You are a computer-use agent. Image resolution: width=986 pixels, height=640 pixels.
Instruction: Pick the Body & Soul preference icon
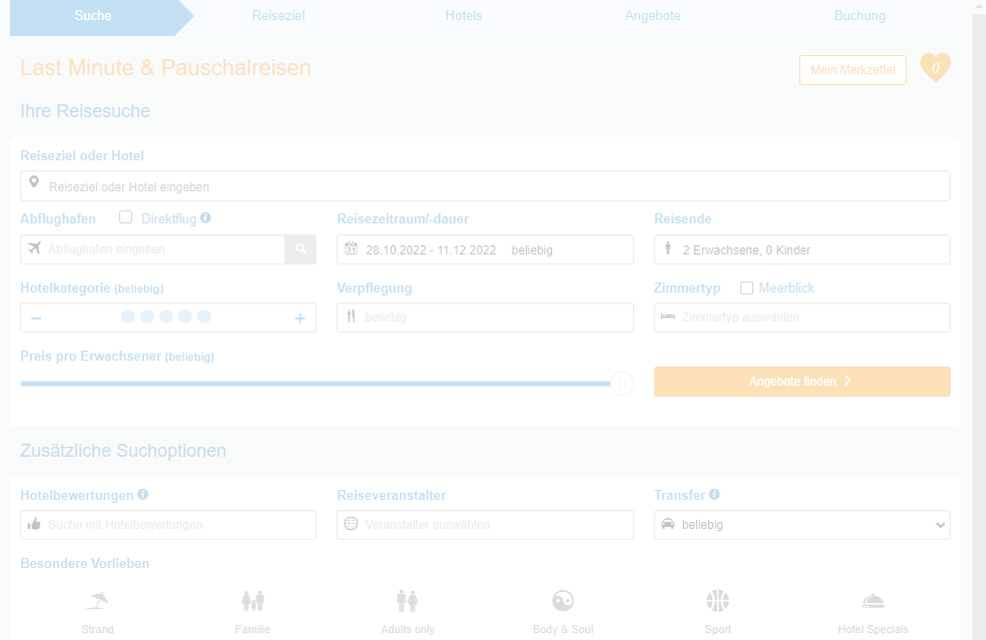(x=563, y=601)
